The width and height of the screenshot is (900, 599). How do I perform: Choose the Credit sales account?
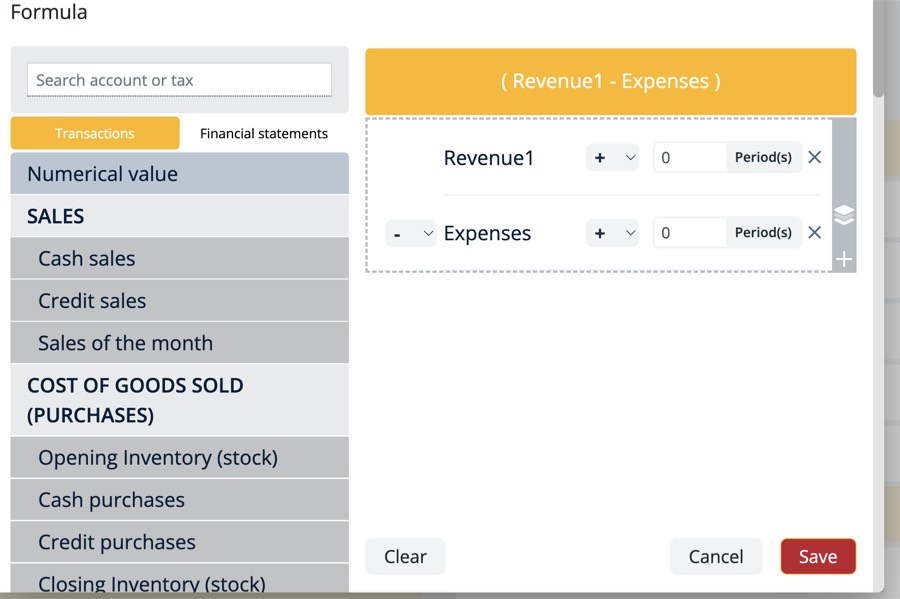180,301
